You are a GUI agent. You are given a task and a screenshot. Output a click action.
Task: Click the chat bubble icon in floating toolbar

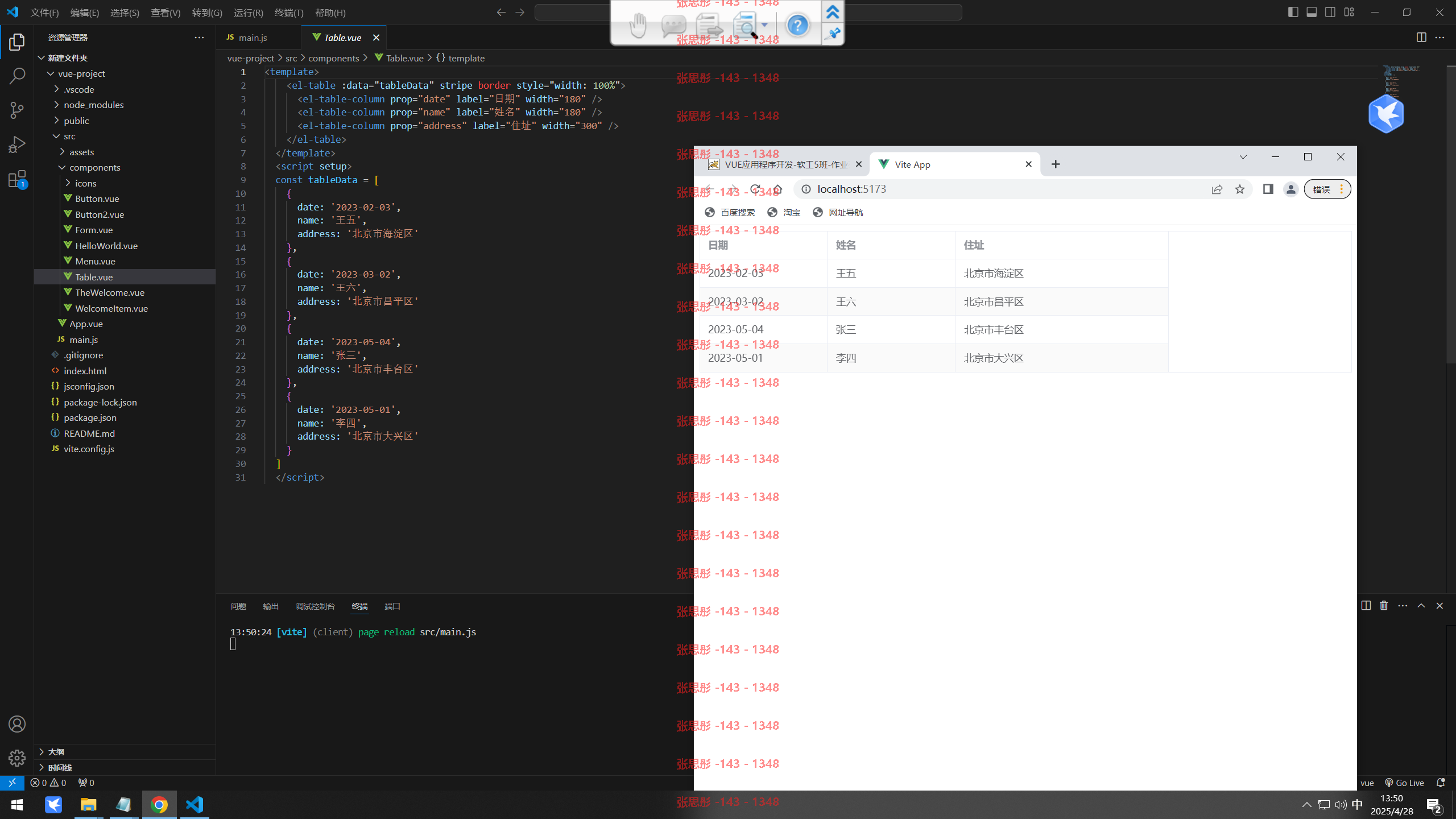(673, 25)
